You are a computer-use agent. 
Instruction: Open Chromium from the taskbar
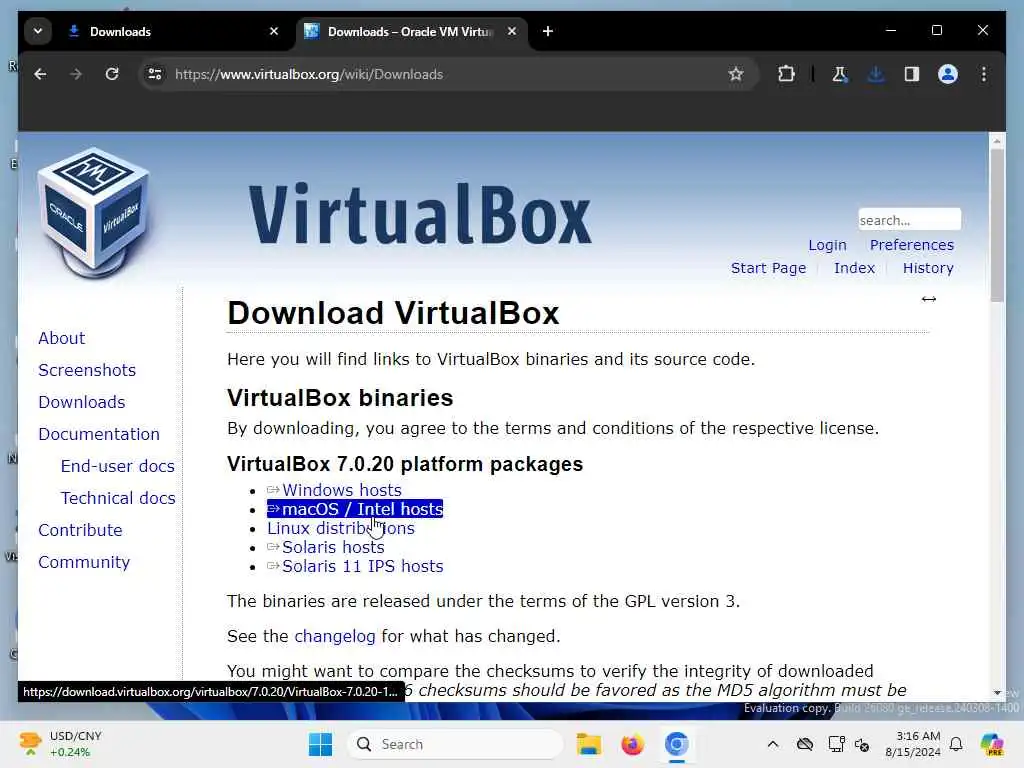677,744
